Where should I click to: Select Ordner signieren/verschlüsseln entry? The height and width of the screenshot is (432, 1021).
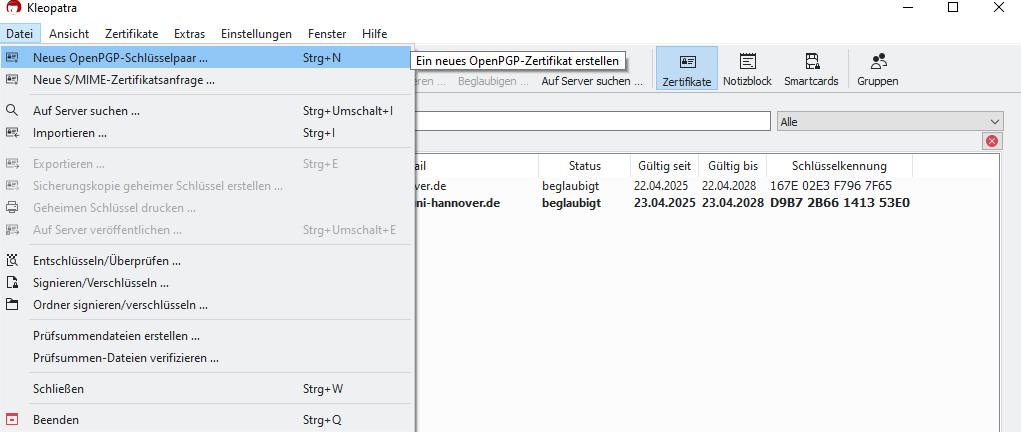[x=206, y=305]
